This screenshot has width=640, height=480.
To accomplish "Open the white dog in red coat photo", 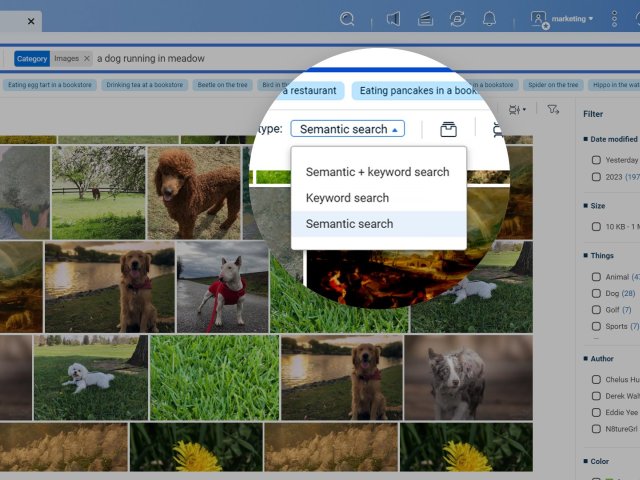I will click(x=222, y=287).
